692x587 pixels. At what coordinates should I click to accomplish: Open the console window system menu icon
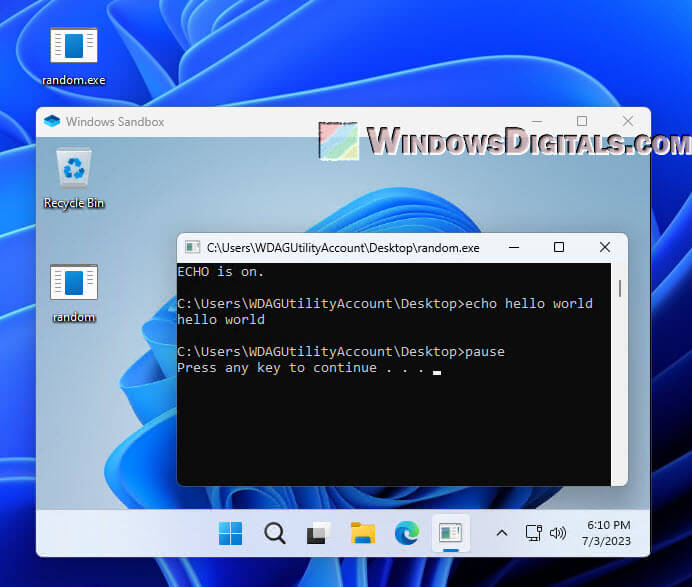(x=192, y=247)
